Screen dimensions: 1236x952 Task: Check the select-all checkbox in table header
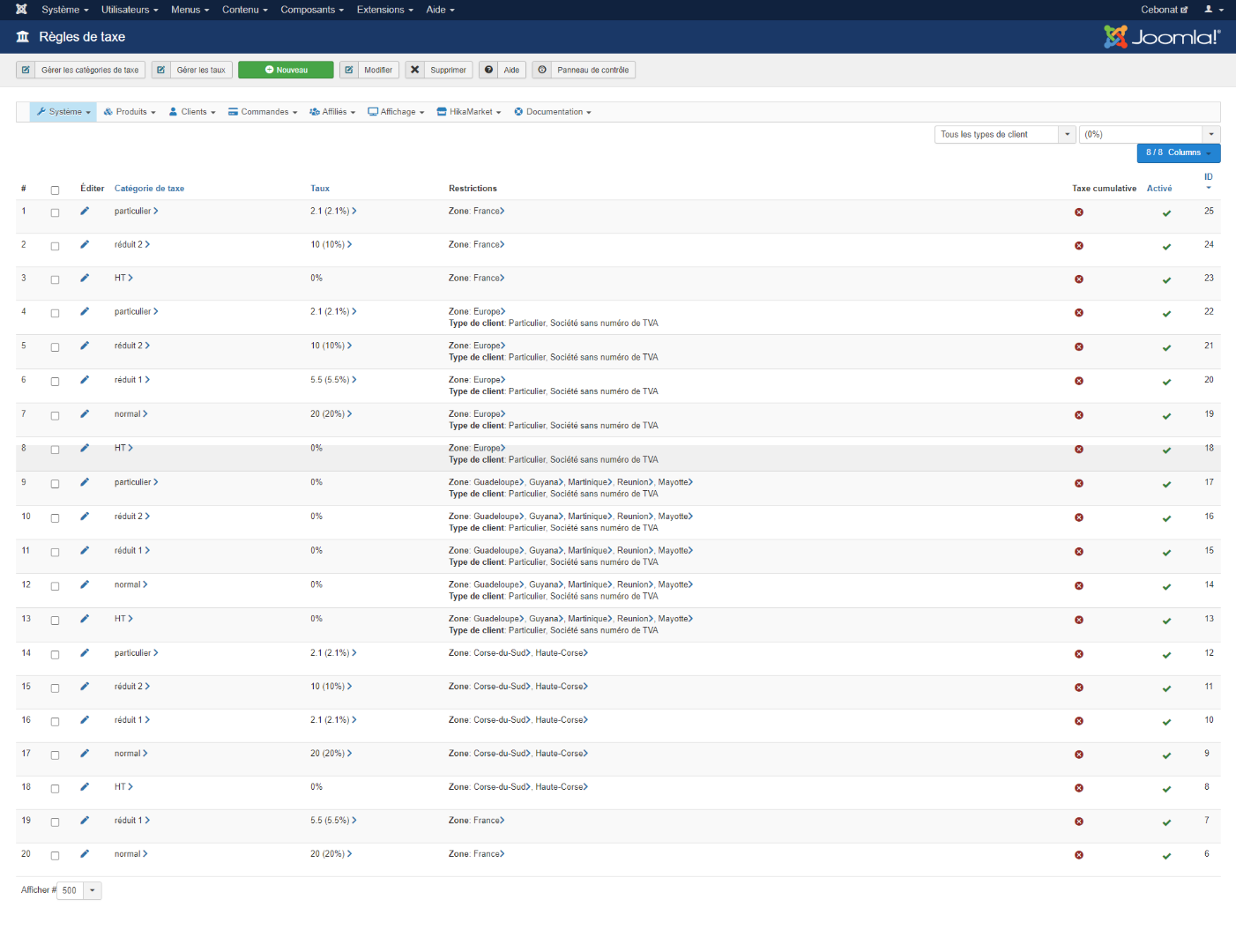pos(55,190)
